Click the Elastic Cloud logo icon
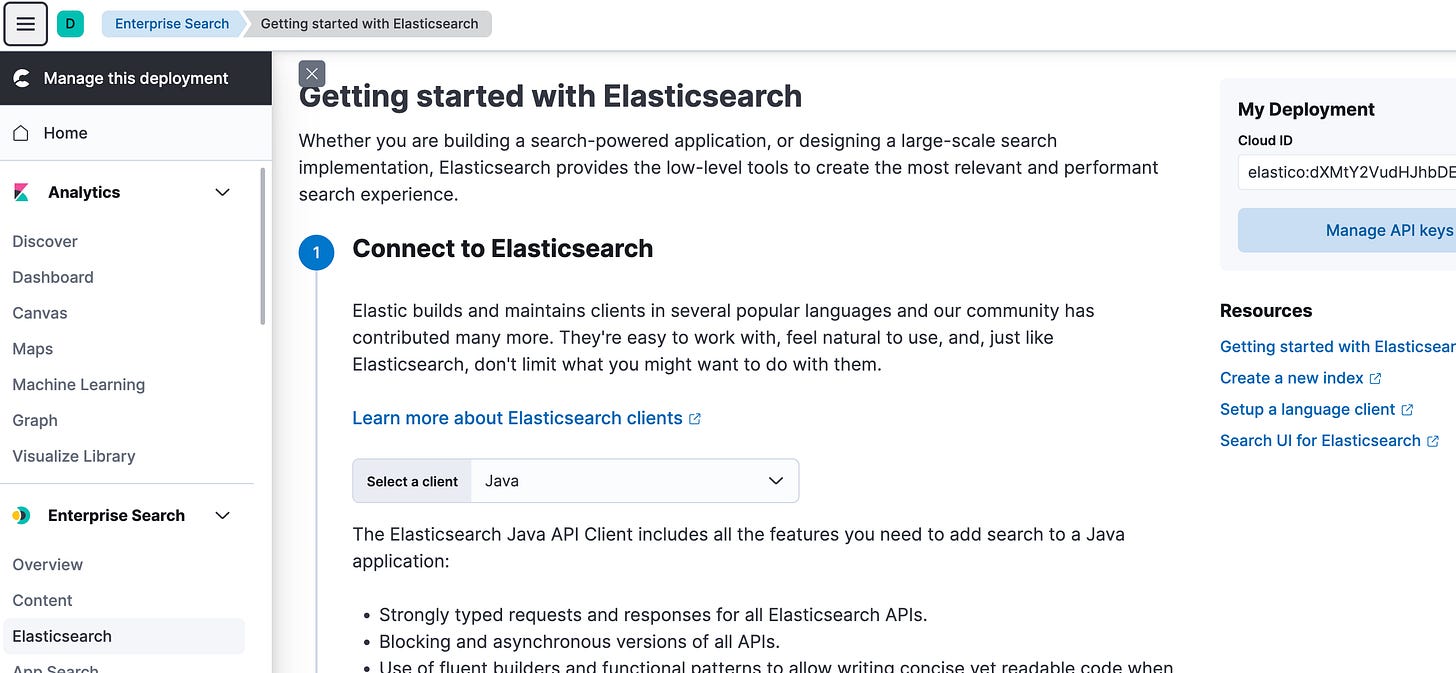Screen dimensions: 1456x673 click(x=22, y=78)
